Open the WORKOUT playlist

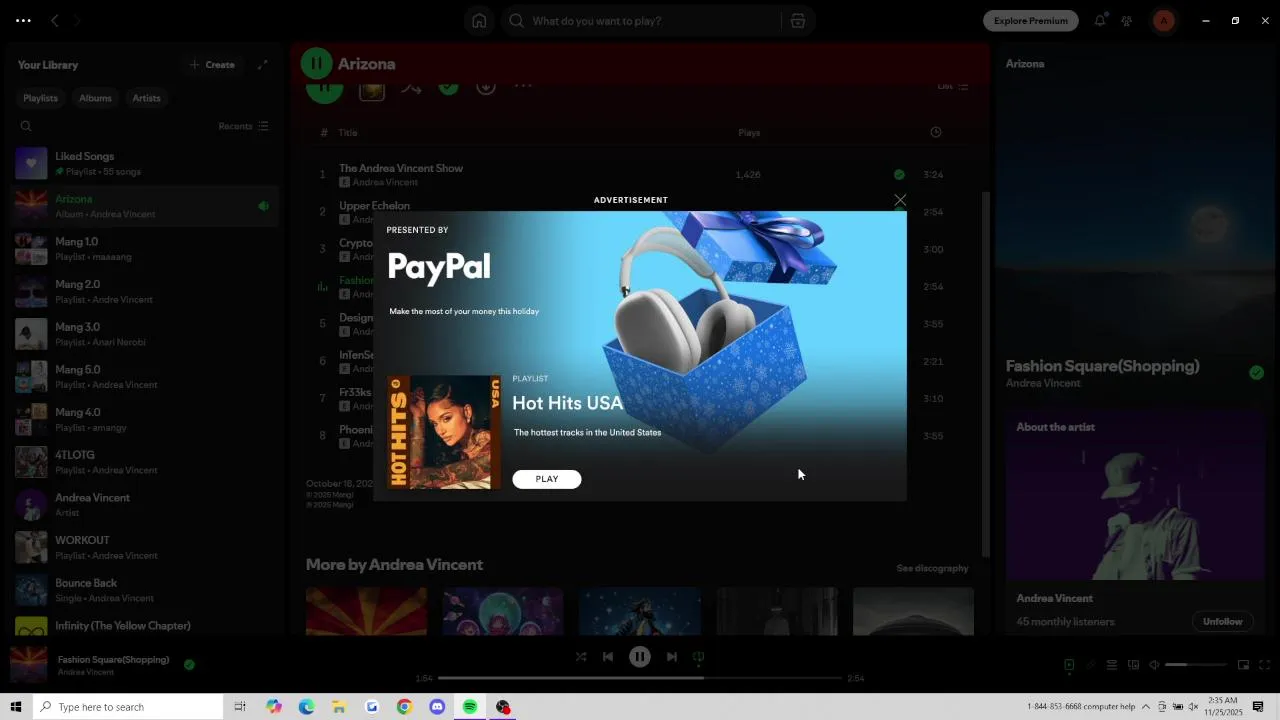pyautogui.click(x=143, y=547)
